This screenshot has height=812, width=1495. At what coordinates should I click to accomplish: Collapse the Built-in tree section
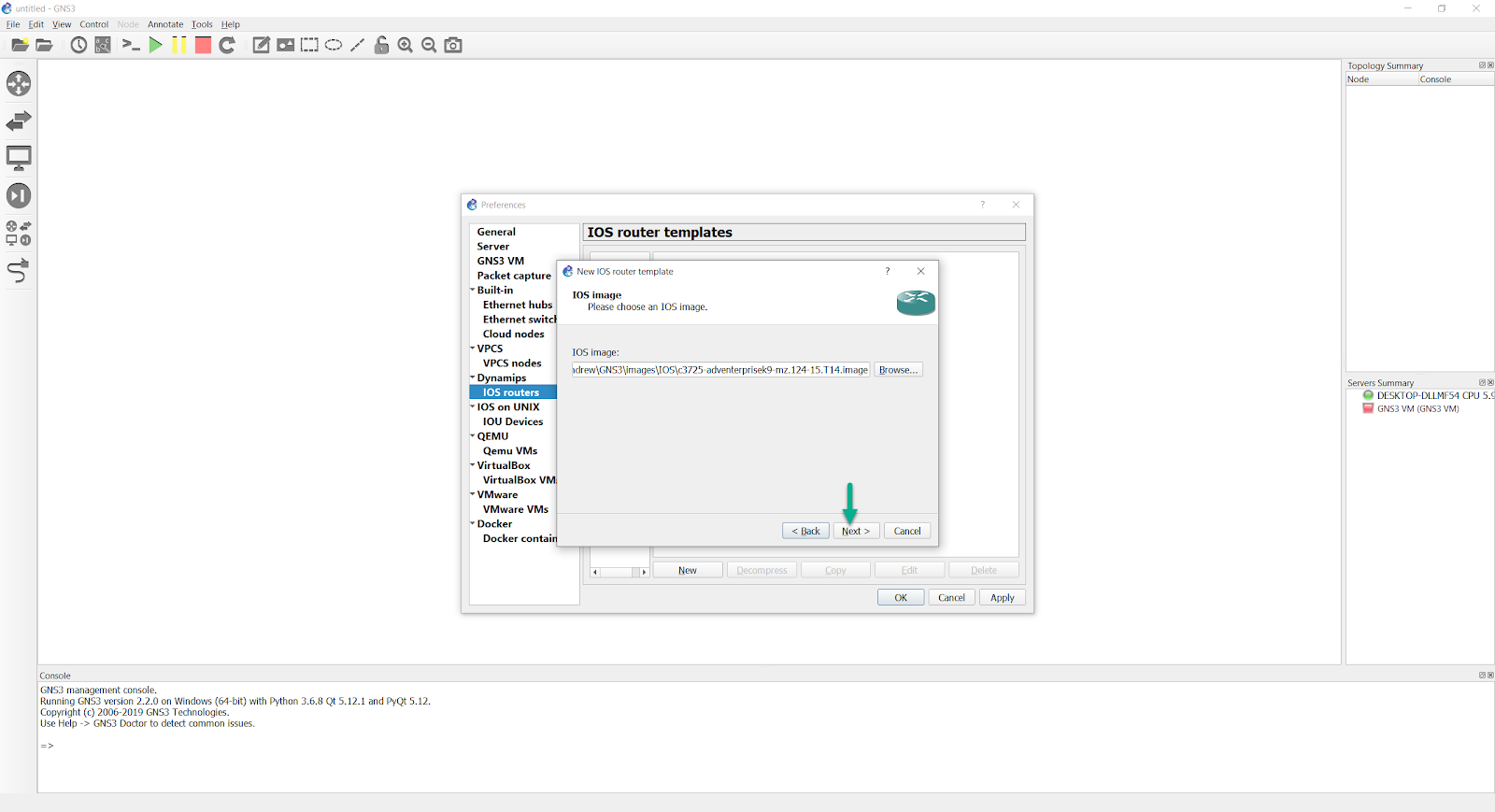[473, 290]
